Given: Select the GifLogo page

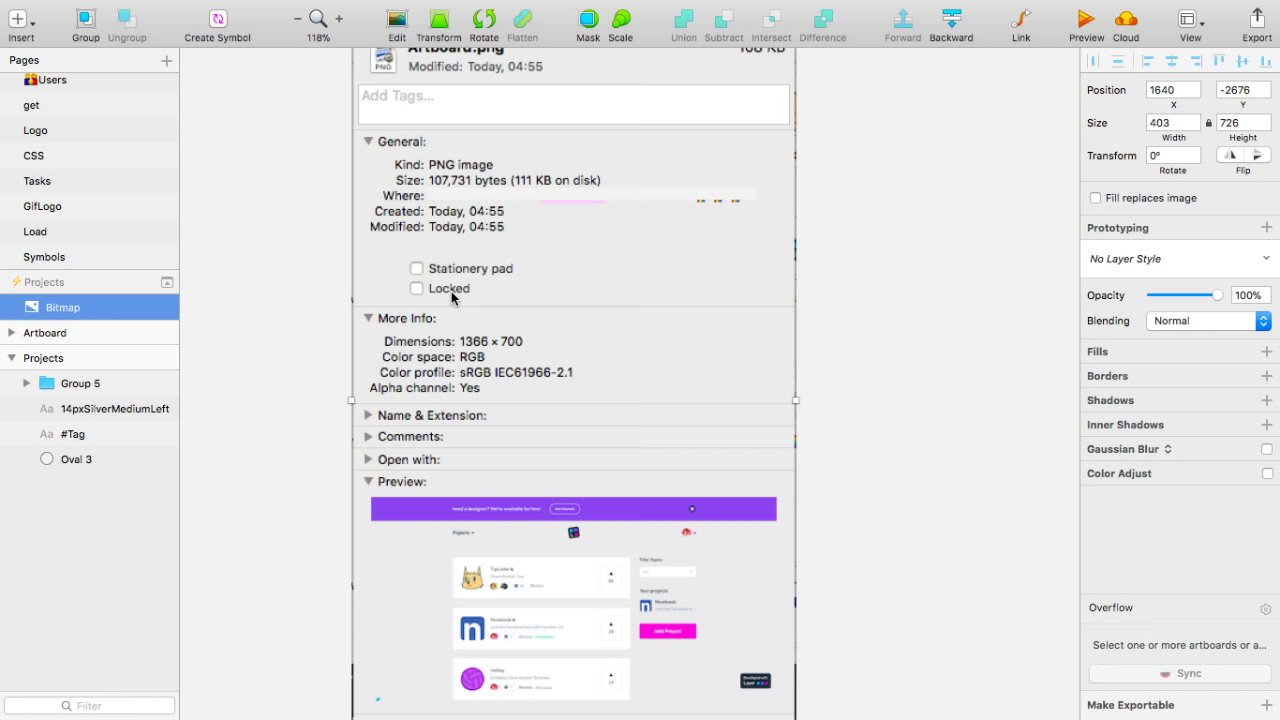Looking at the screenshot, I should click(42, 206).
